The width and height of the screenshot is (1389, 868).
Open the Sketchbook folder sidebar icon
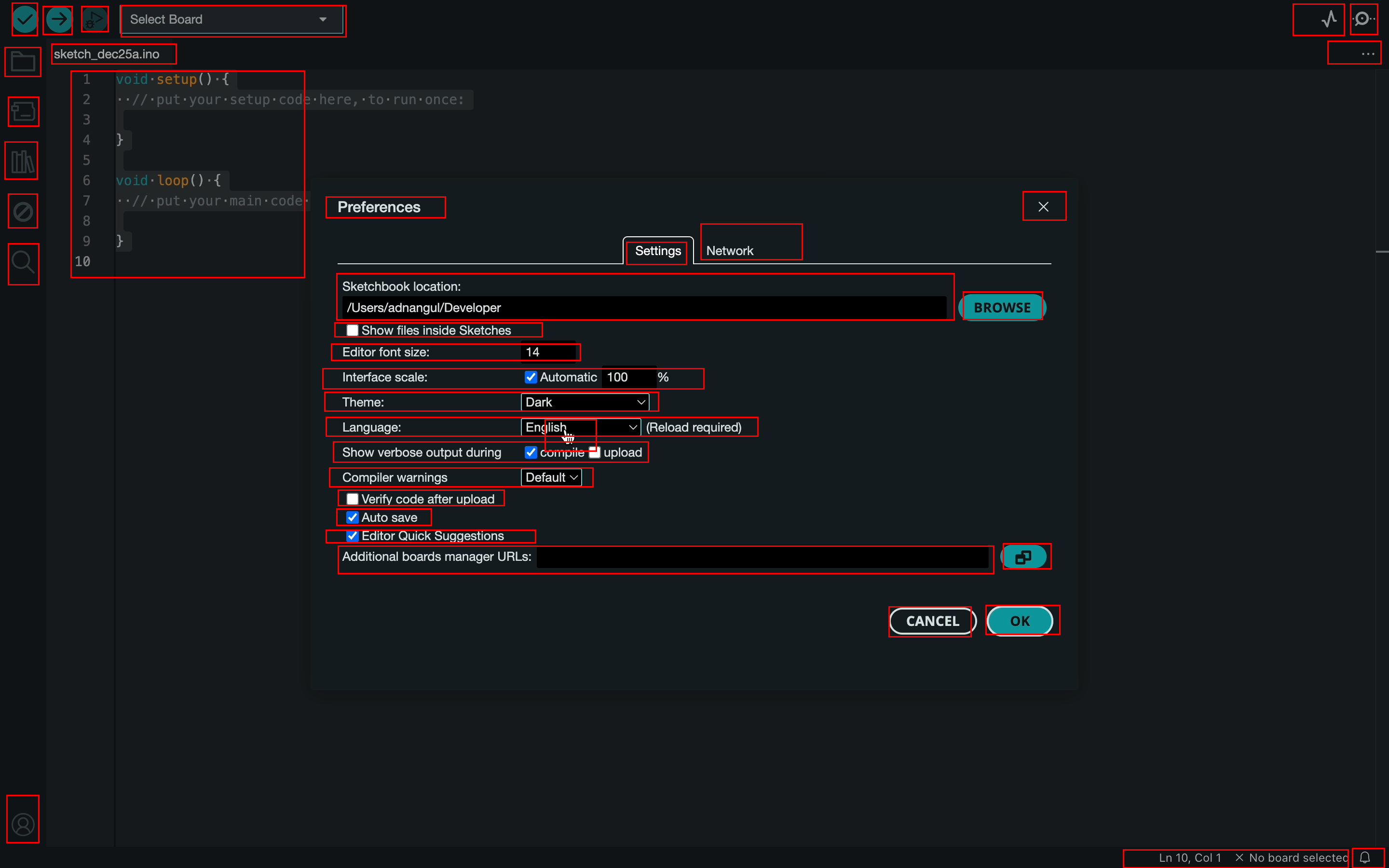pyautogui.click(x=23, y=61)
